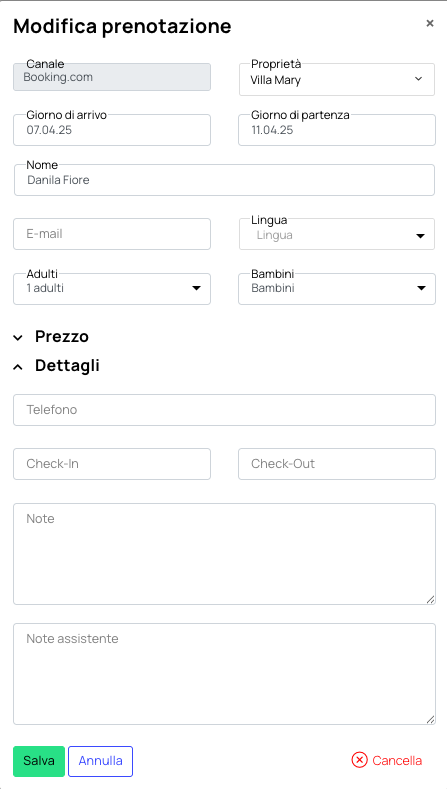Click the Note assistente resize handle
Screen dimensions: 447x789
(430, 720)
